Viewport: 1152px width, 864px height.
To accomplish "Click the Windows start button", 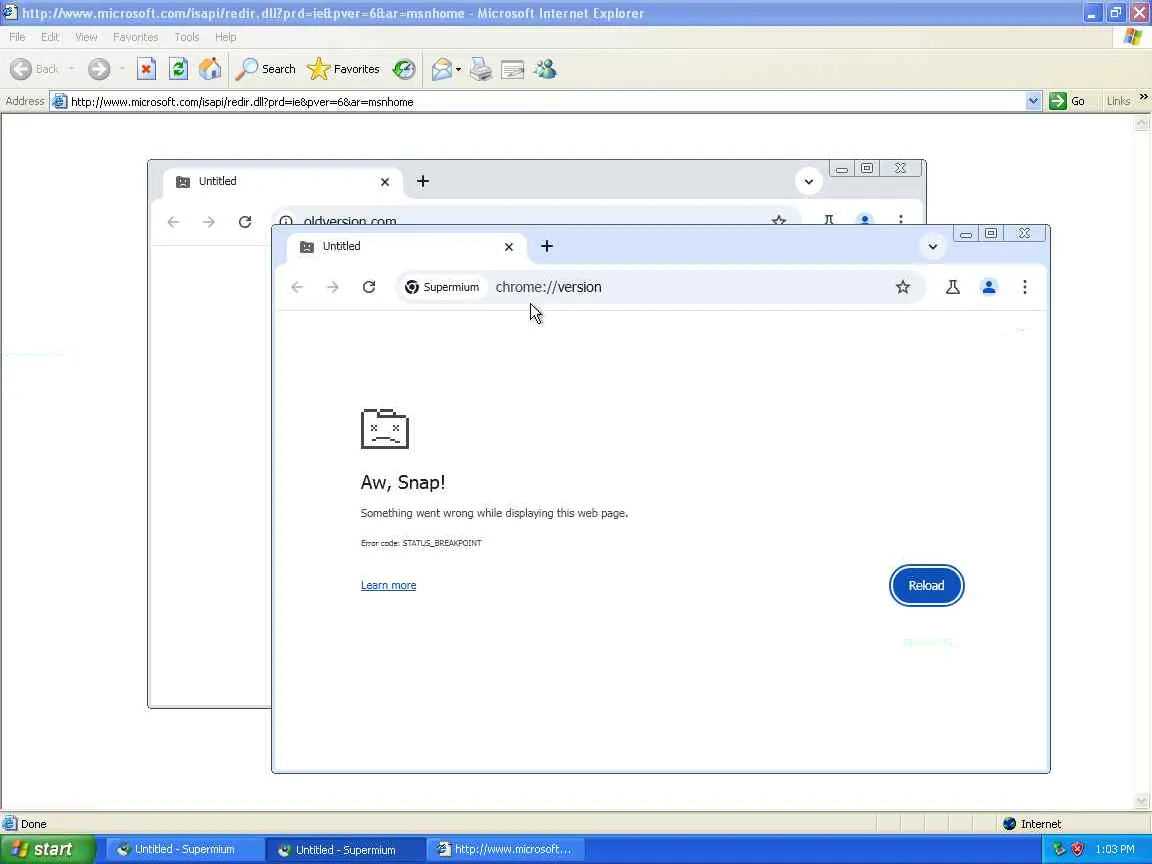I will click(48, 849).
